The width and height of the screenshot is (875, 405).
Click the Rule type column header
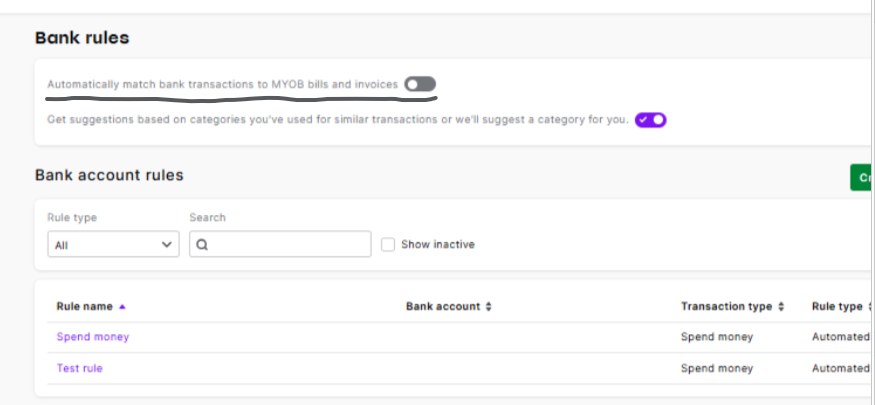[x=837, y=307]
